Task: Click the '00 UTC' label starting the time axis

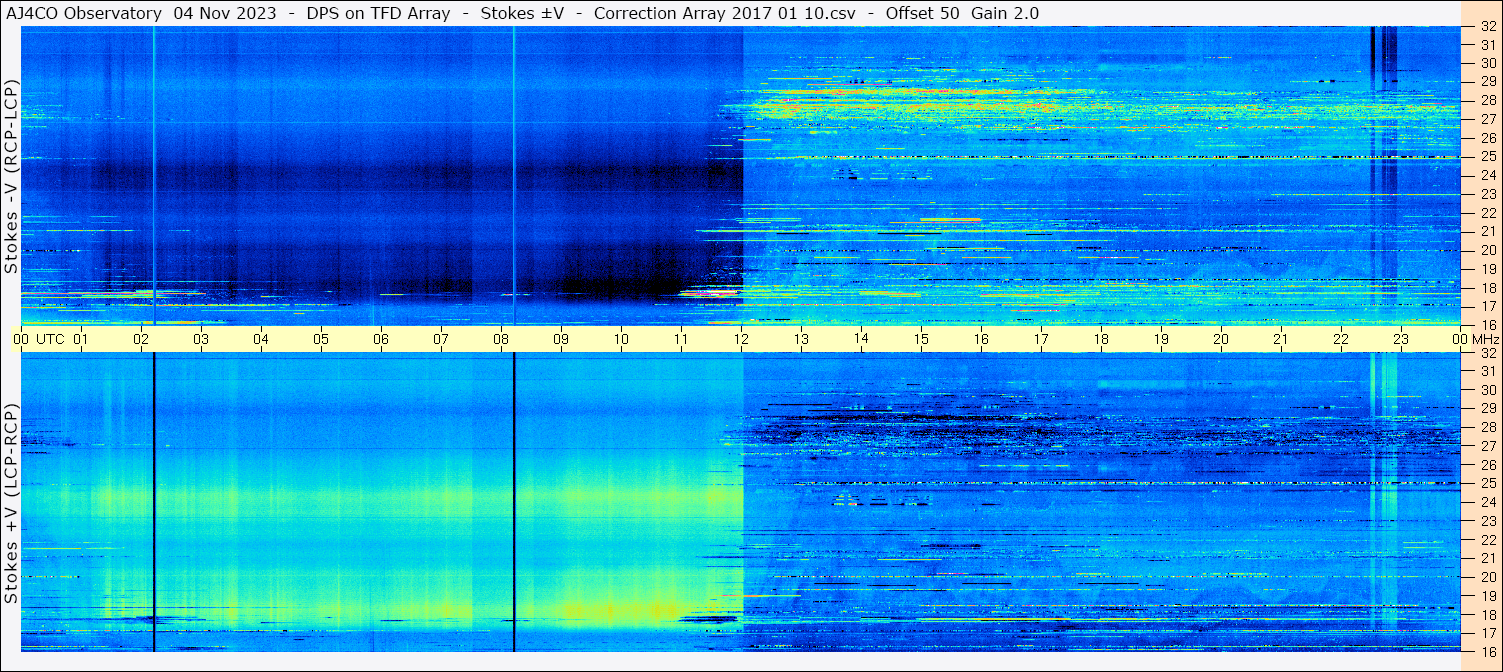Action: click(38, 340)
